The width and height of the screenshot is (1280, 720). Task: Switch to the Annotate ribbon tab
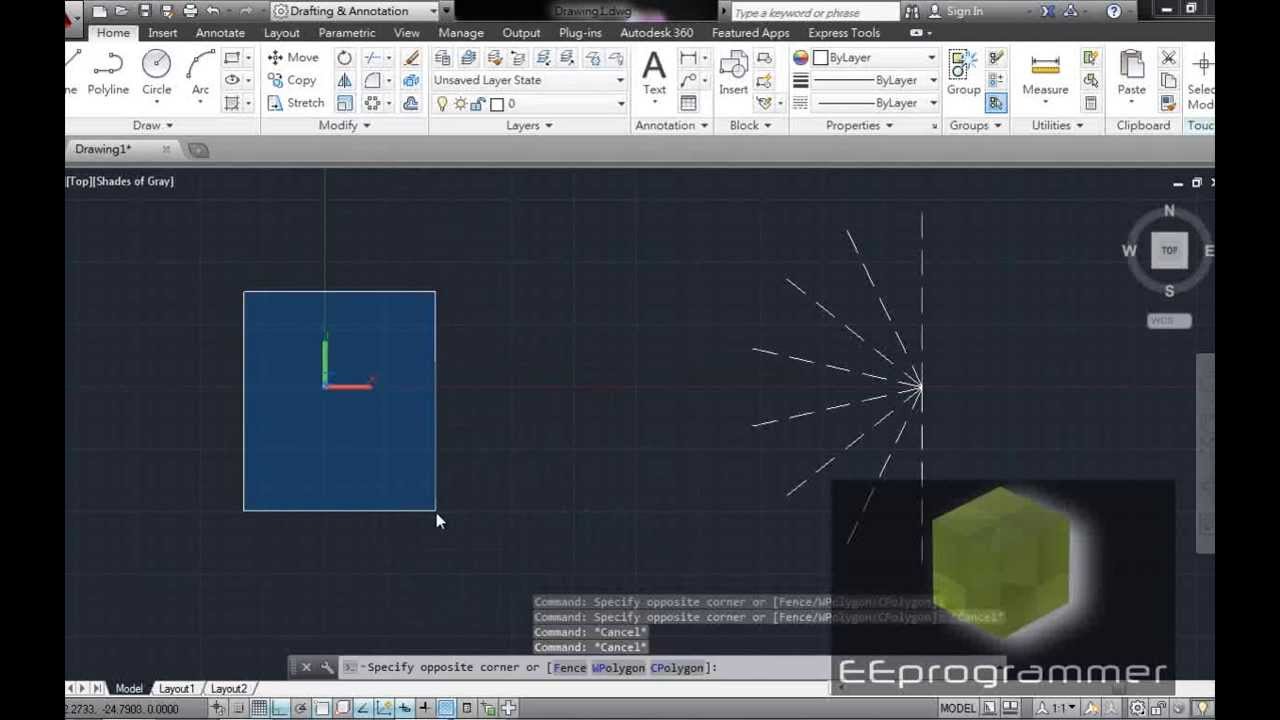coord(220,33)
